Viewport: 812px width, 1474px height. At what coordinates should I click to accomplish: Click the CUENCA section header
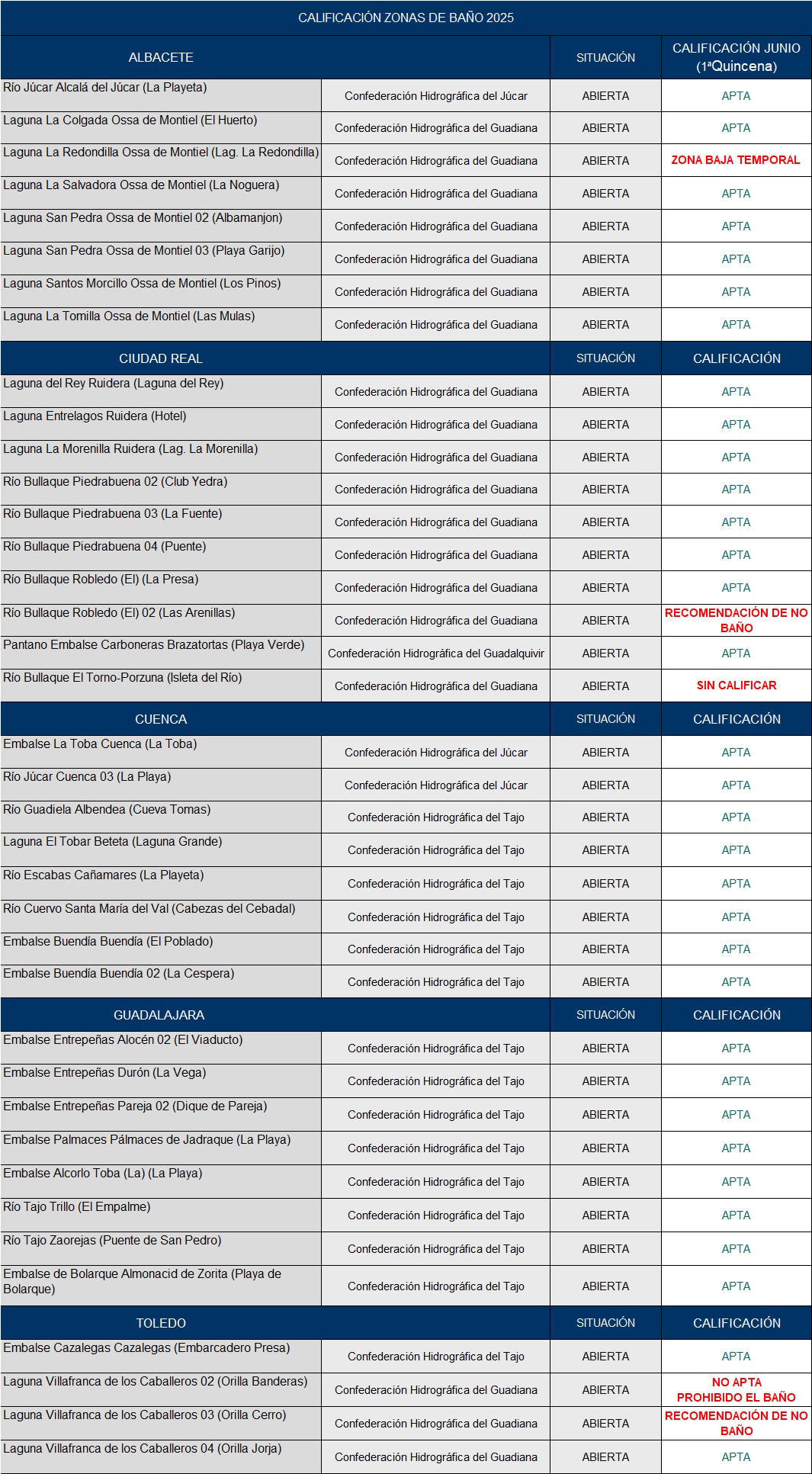(161, 719)
